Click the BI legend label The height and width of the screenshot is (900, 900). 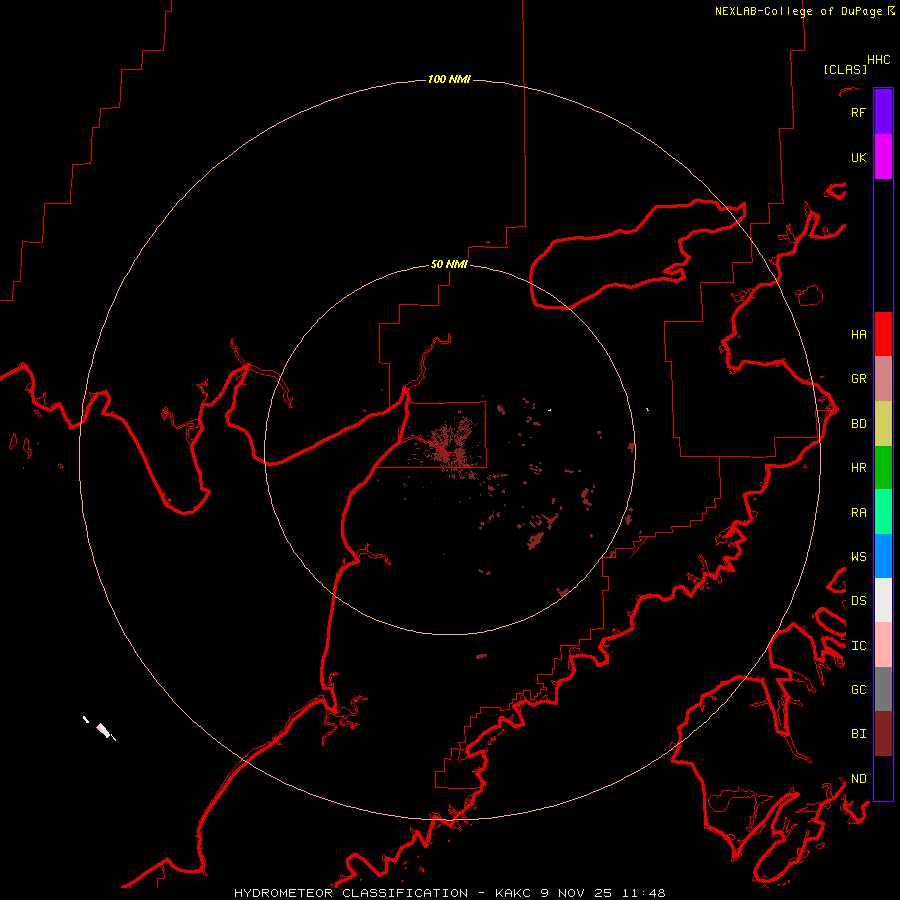tap(858, 733)
